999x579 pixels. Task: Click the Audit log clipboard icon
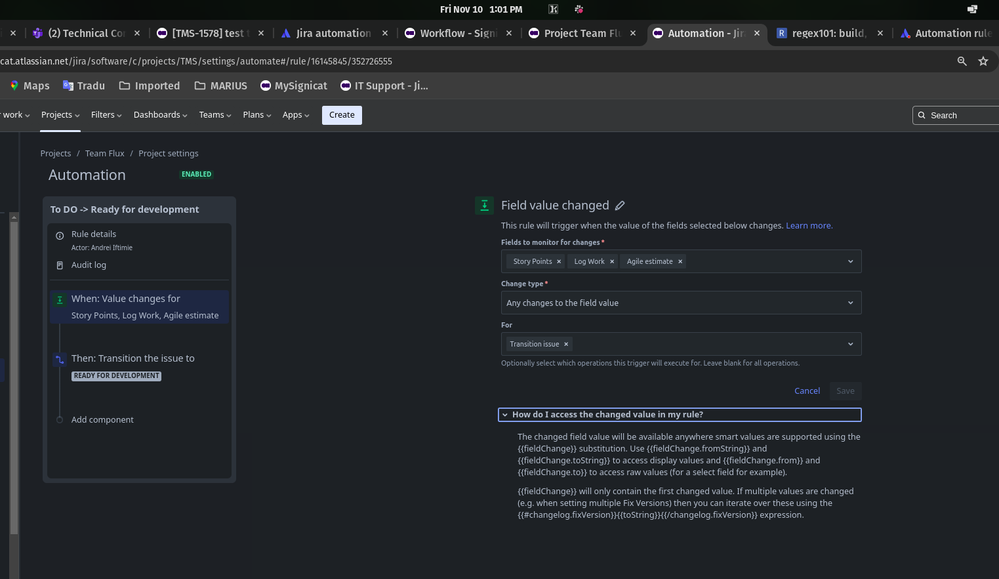tap(60, 265)
